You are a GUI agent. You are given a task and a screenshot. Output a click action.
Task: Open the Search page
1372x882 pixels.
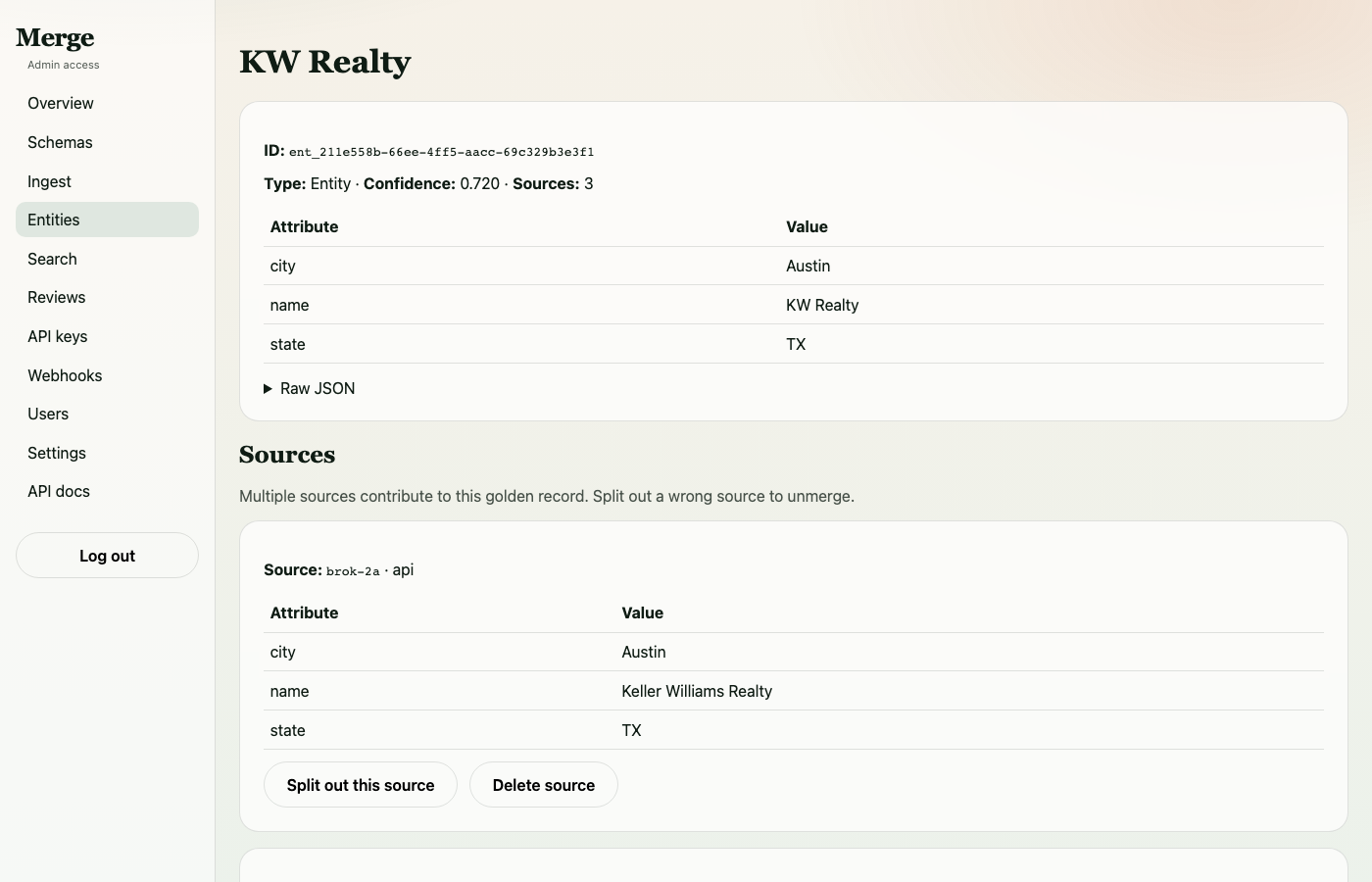click(x=107, y=259)
